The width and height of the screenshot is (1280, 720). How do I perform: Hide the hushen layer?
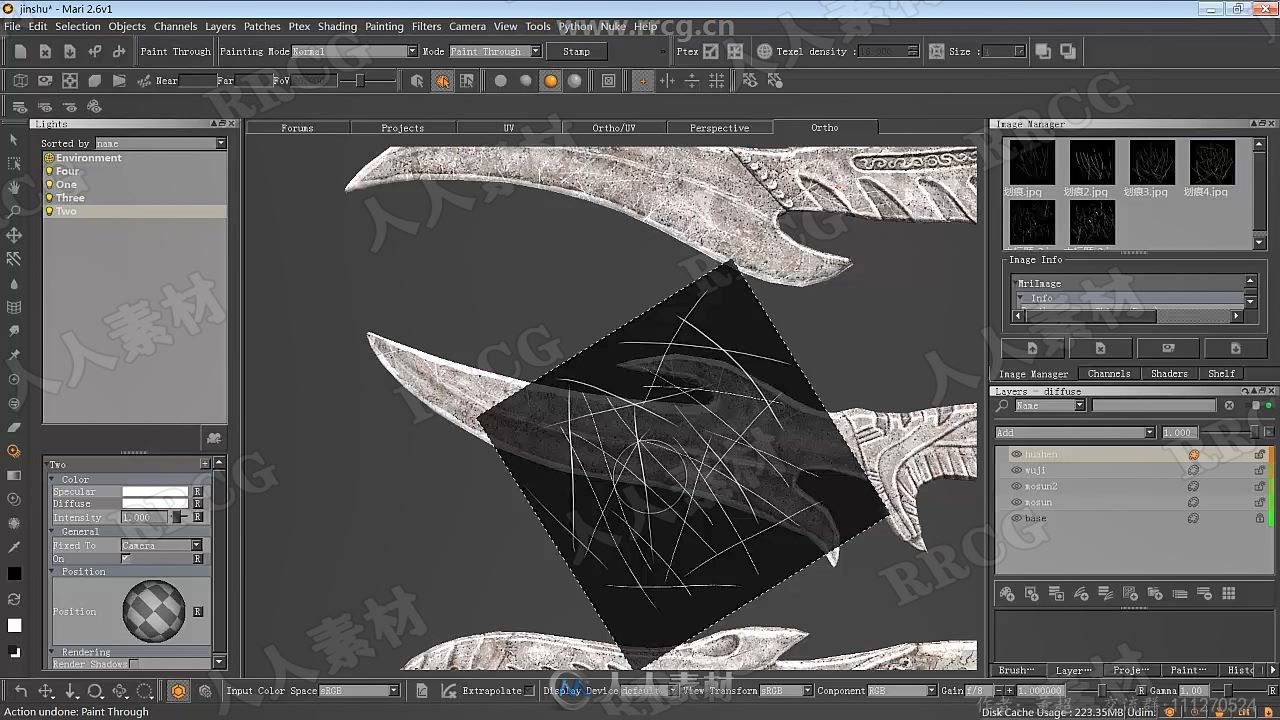tap(1016, 454)
